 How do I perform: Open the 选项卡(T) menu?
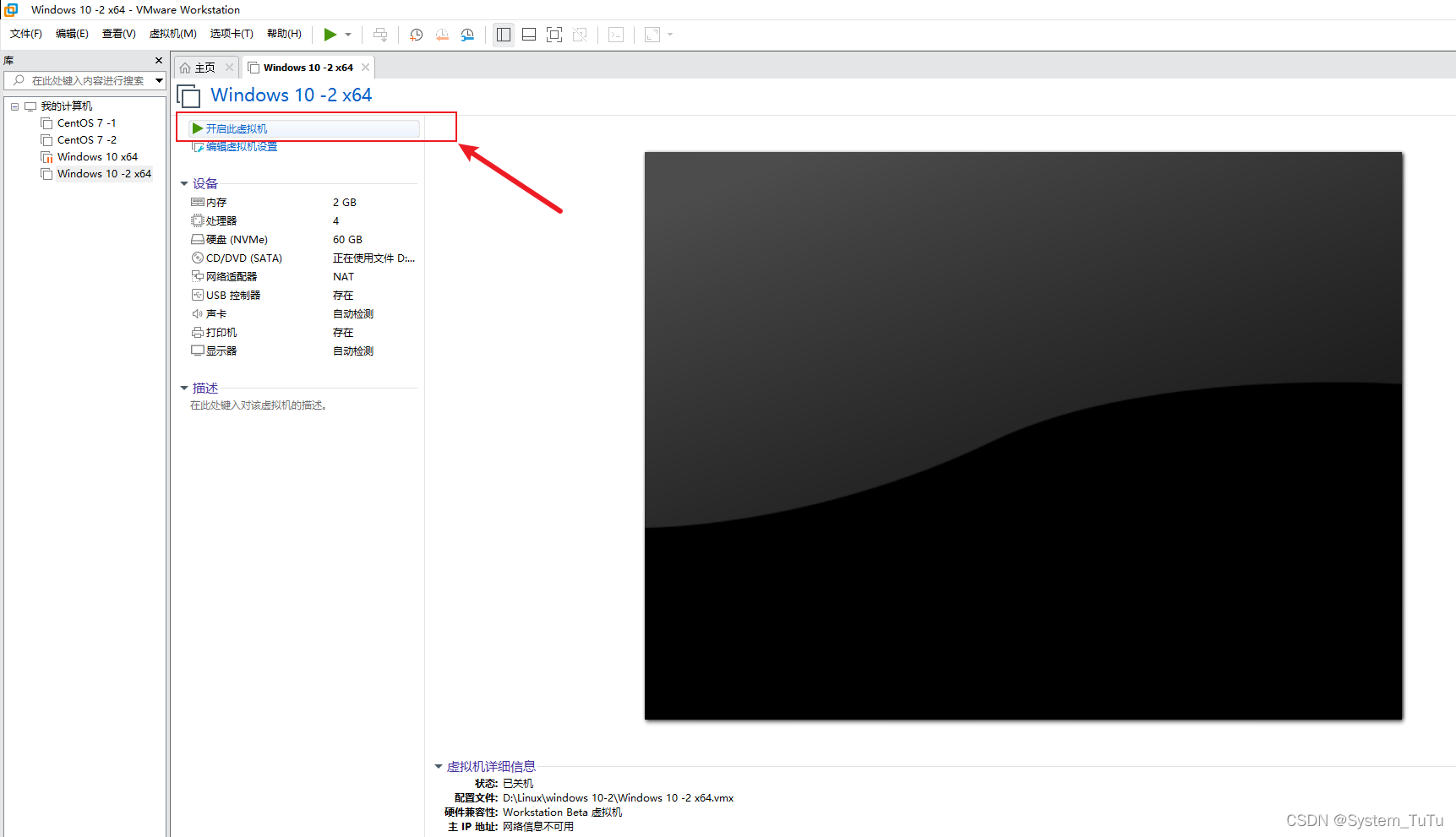tap(232, 34)
